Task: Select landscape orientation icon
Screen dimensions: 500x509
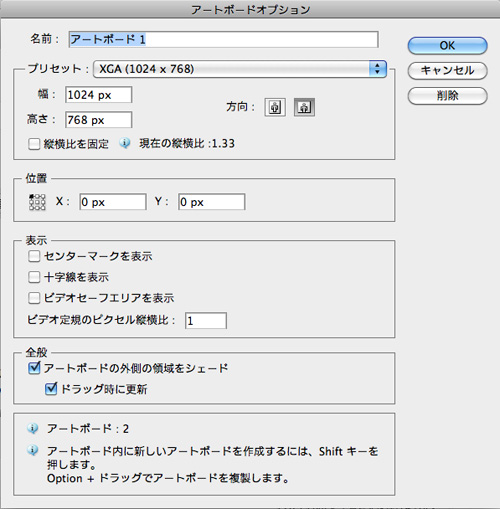Action: click(x=304, y=107)
